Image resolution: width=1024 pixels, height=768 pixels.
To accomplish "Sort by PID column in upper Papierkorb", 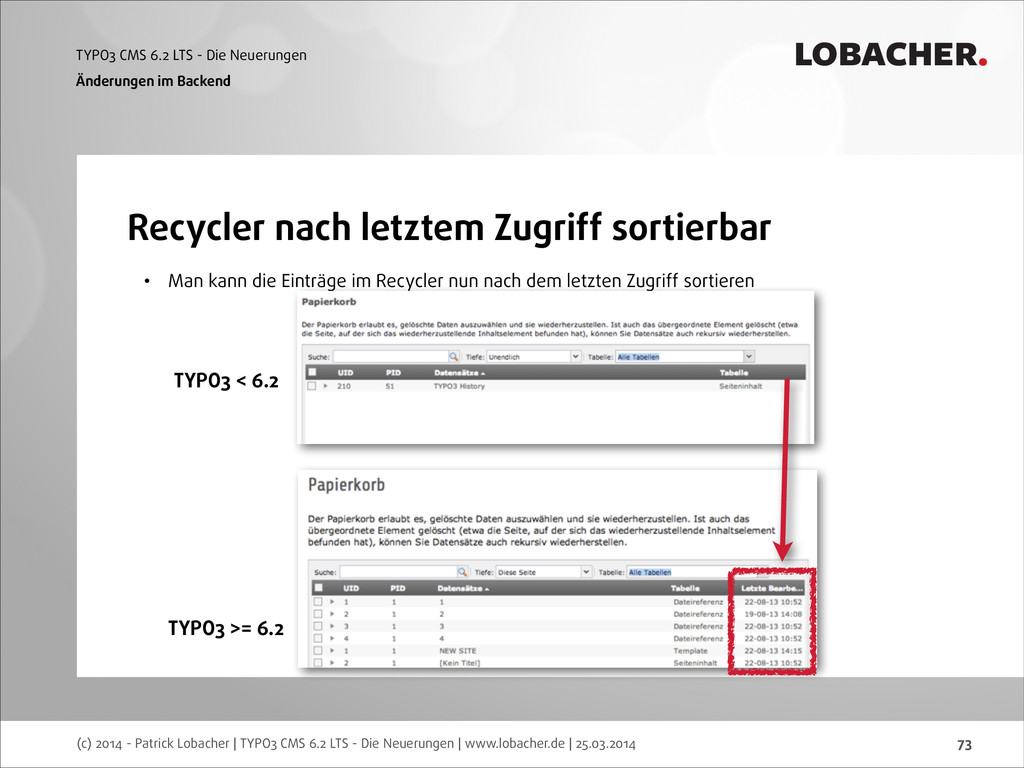I will point(393,373).
